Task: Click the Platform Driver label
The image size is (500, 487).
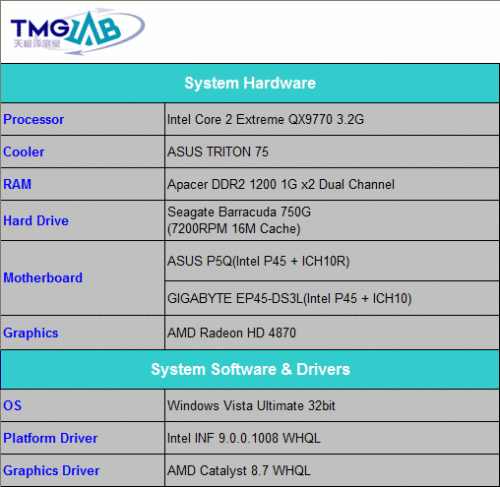Action: tap(50, 438)
